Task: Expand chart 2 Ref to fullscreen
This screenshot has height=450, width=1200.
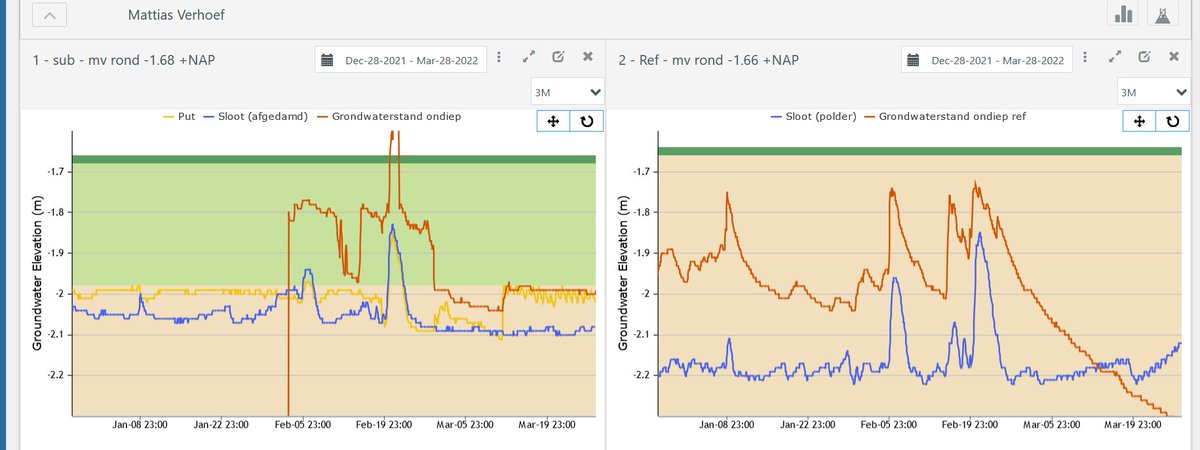Action: pyautogui.click(x=1117, y=58)
